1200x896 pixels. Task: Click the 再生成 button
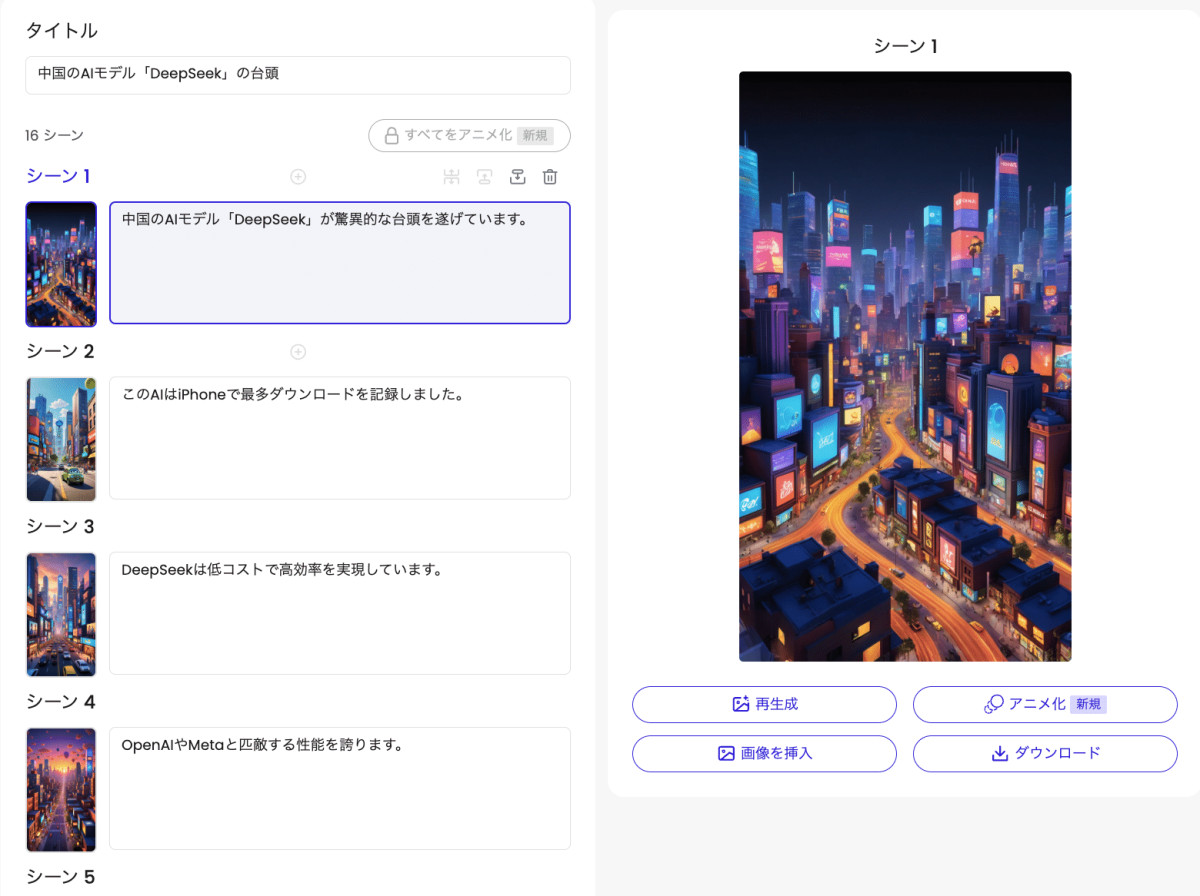coord(764,704)
